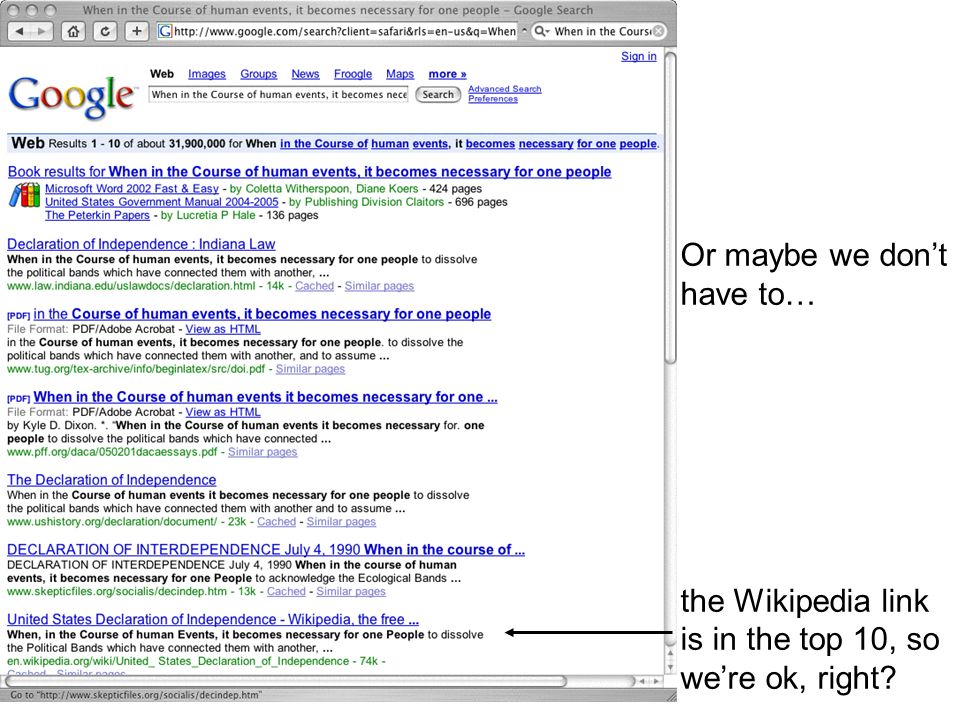View pff.org PDF as HTML
Viewport: 960px width, 720px height.
pyautogui.click(x=223, y=413)
